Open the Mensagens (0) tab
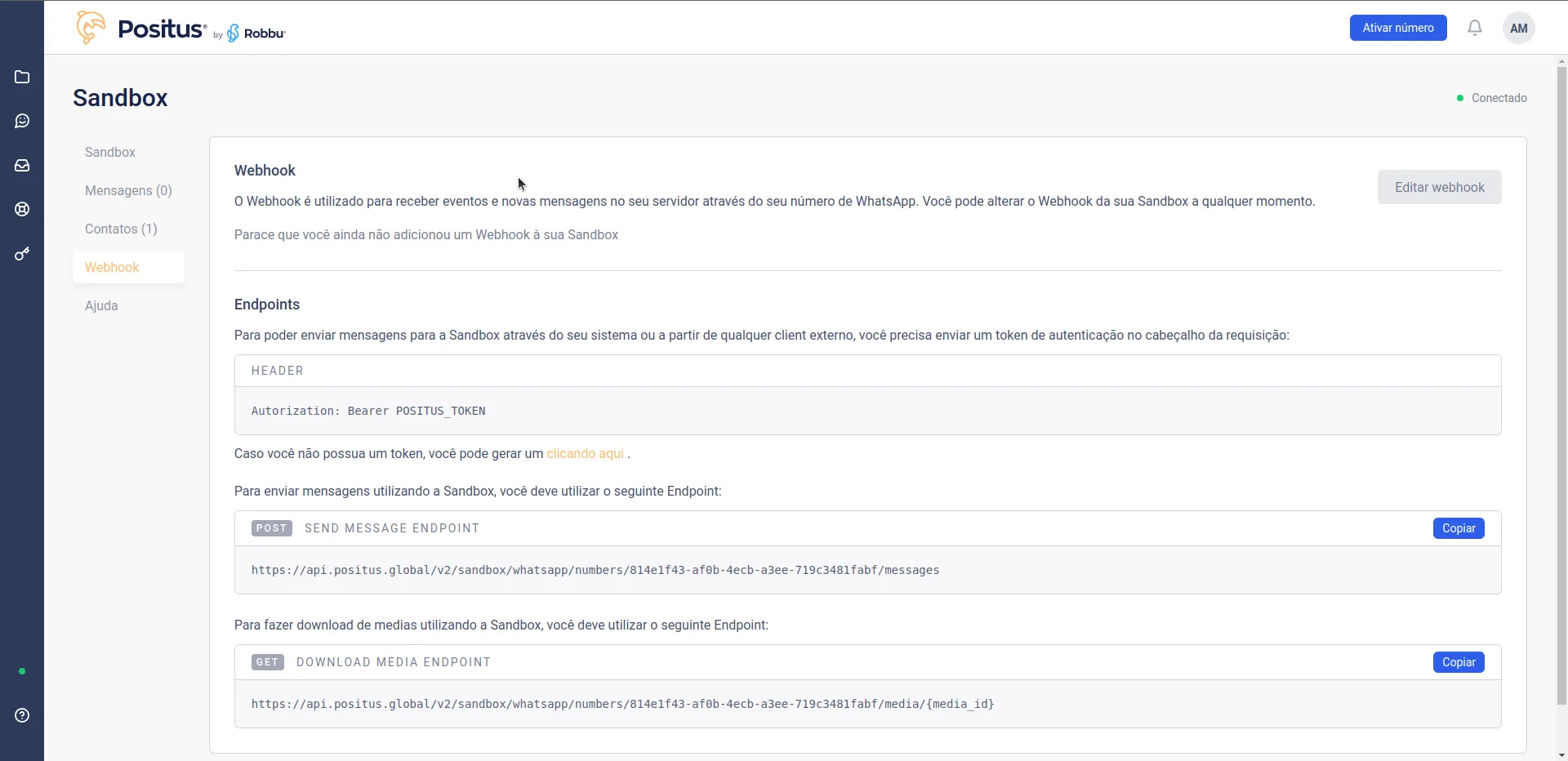1568x761 pixels. (x=128, y=190)
